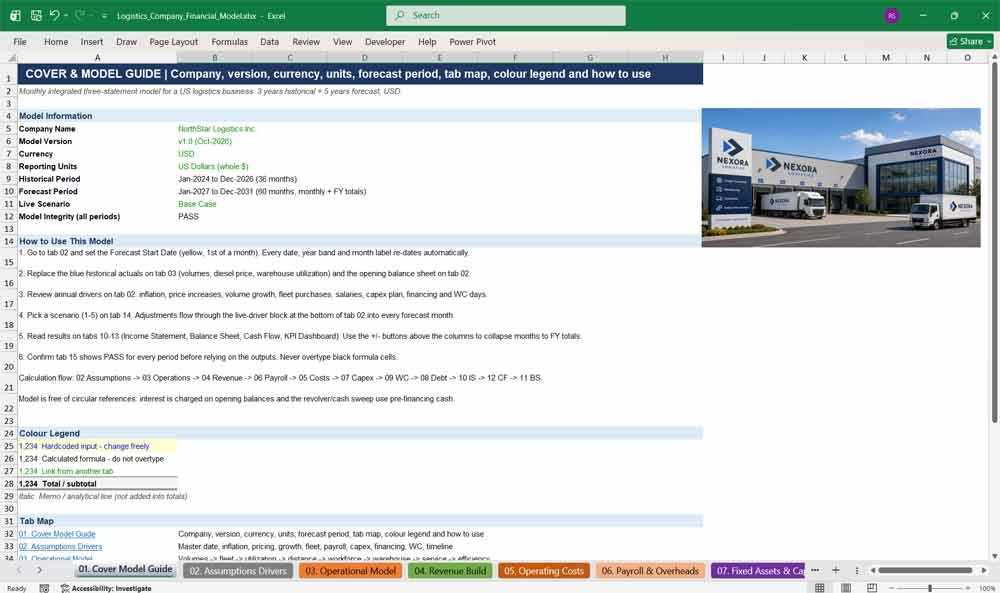Select column A header
This screenshot has width=1000, height=593.
click(97, 57)
